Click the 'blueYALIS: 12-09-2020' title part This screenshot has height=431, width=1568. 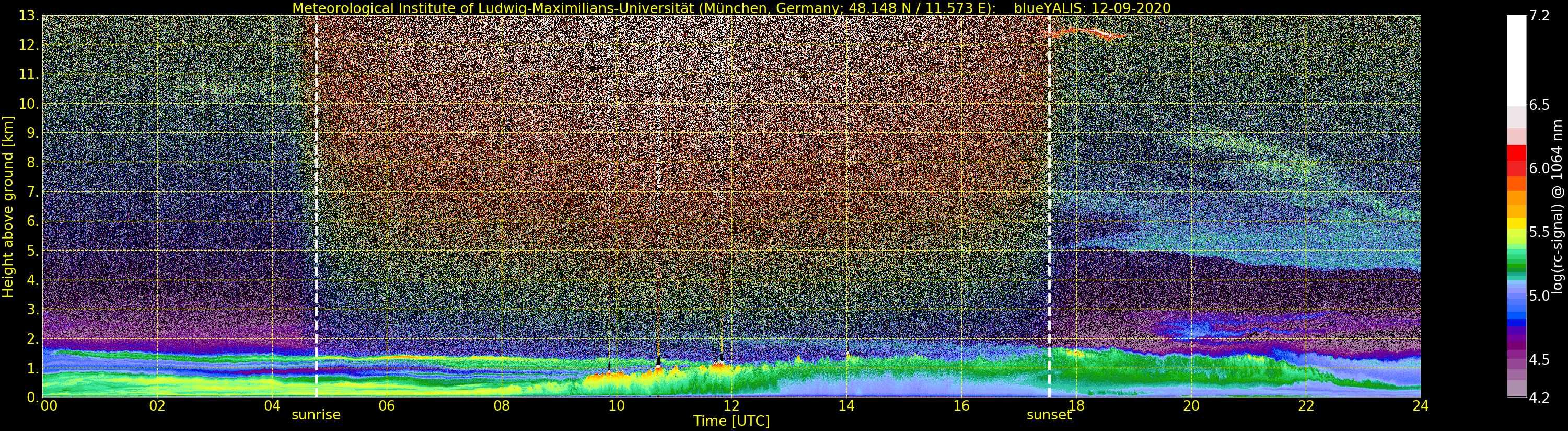point(1092,8)
